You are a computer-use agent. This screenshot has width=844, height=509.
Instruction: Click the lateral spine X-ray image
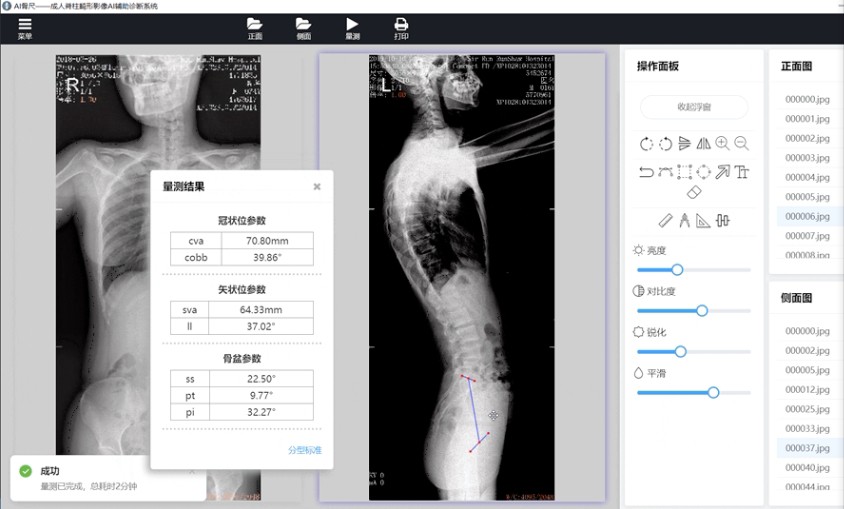coord(461,277)
